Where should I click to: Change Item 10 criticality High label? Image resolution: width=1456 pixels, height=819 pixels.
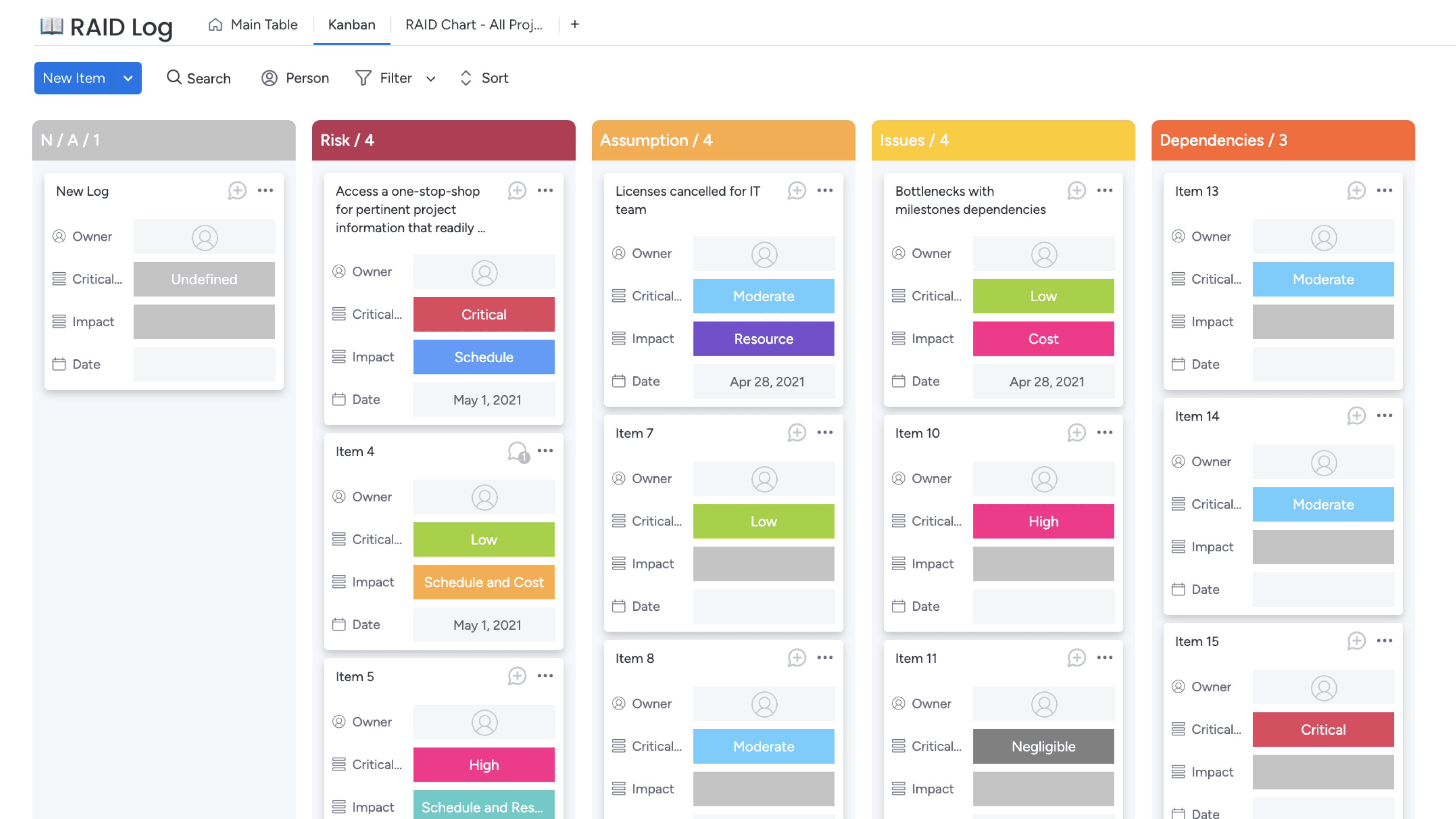[x=1043, y=521]
